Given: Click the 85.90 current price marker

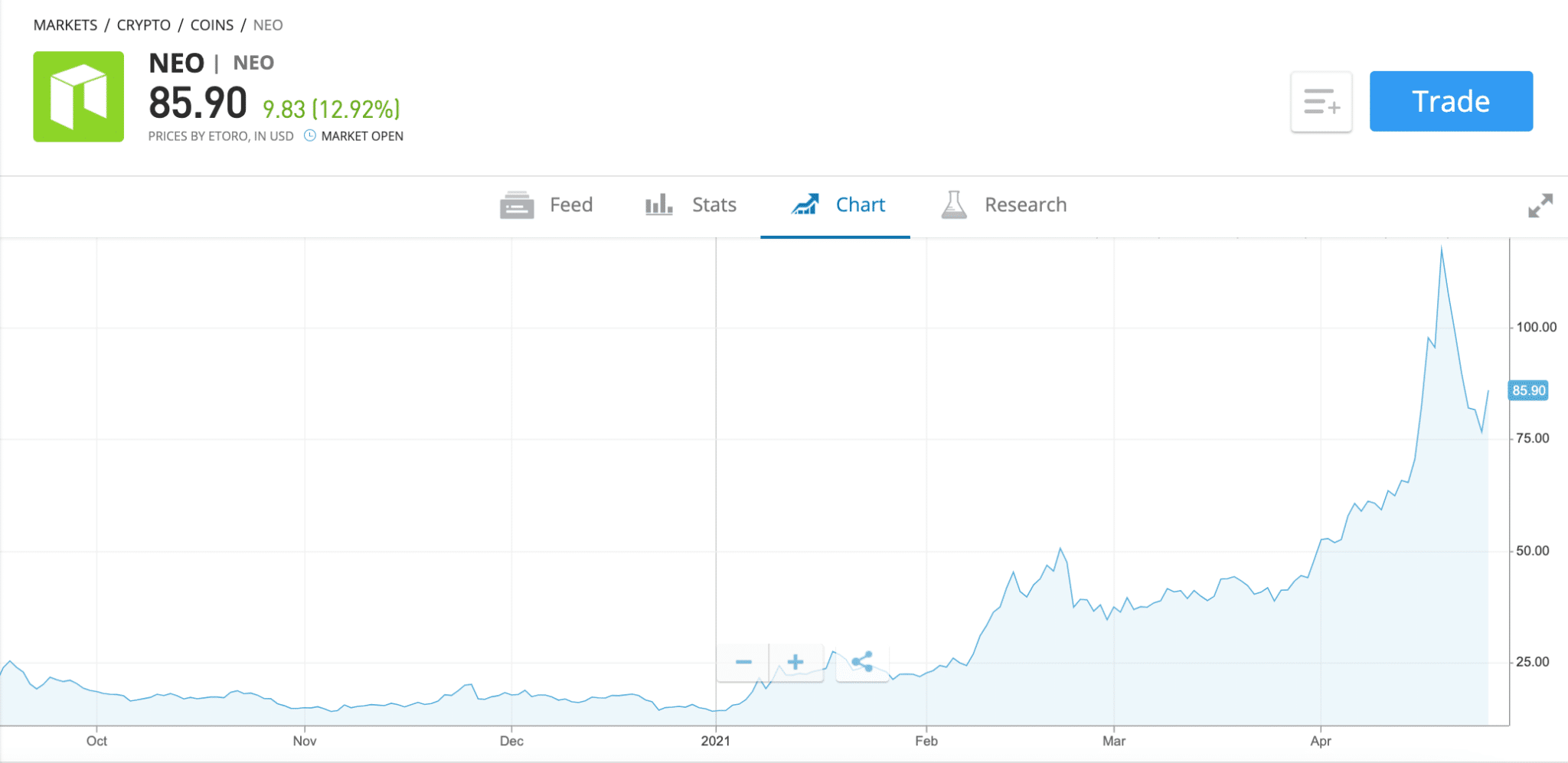Looking at the screenshot, I should [1528, 390].
